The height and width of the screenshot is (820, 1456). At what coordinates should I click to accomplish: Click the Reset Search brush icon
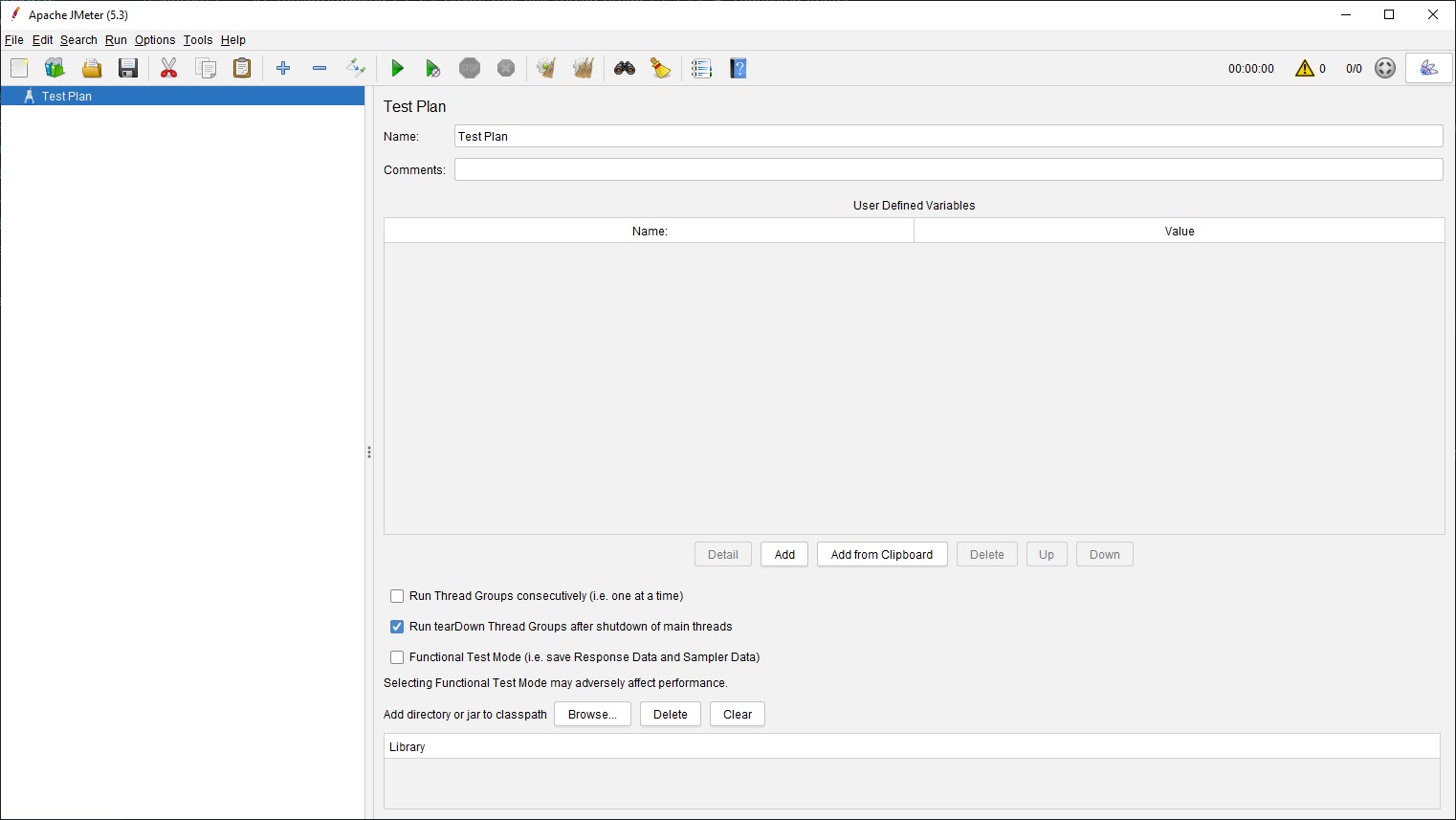(661, 68)
